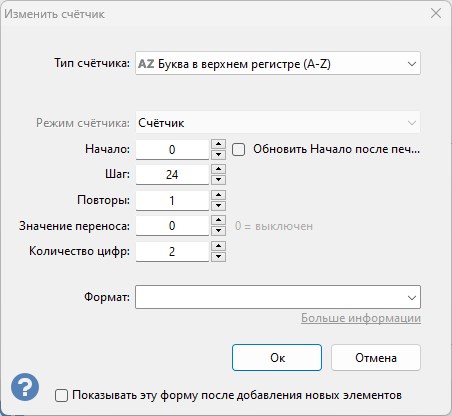
Task: Toggle Показывать эту форму после добавления checkbox
Action: pyautogui.click(x=61, y=395)
